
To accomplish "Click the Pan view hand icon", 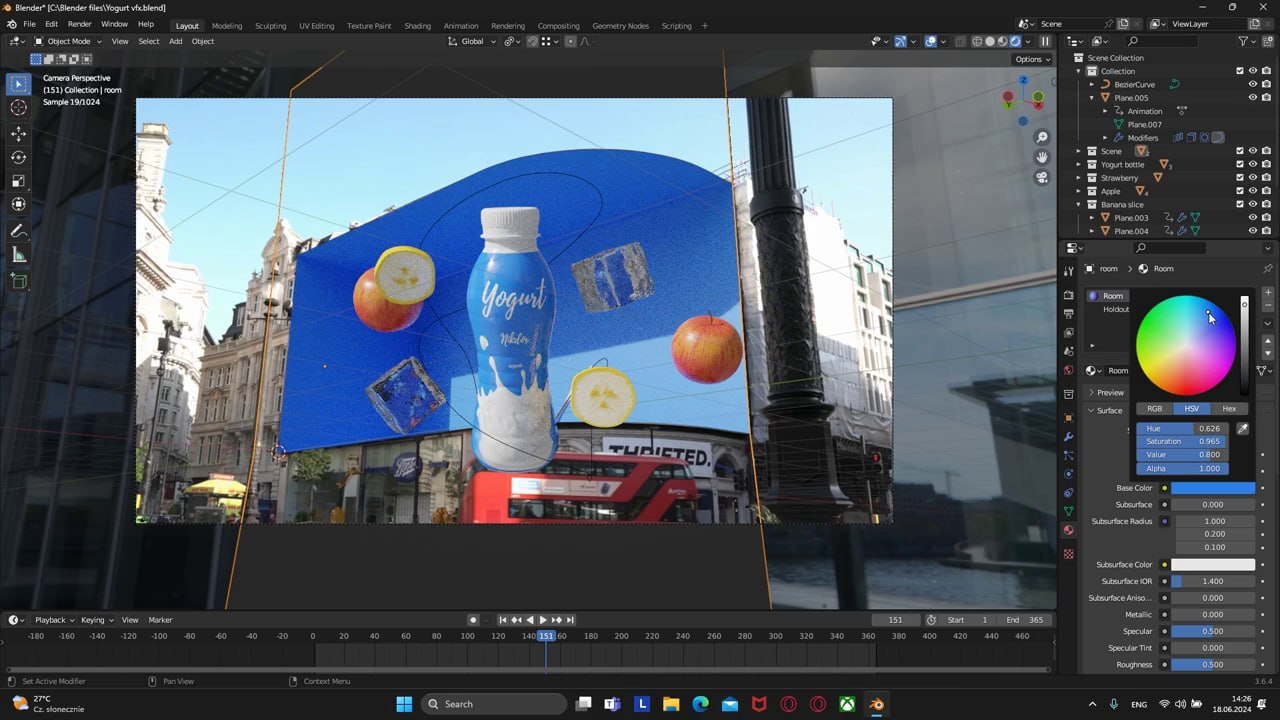I will pyautogui.click(x=1042, y=158).
